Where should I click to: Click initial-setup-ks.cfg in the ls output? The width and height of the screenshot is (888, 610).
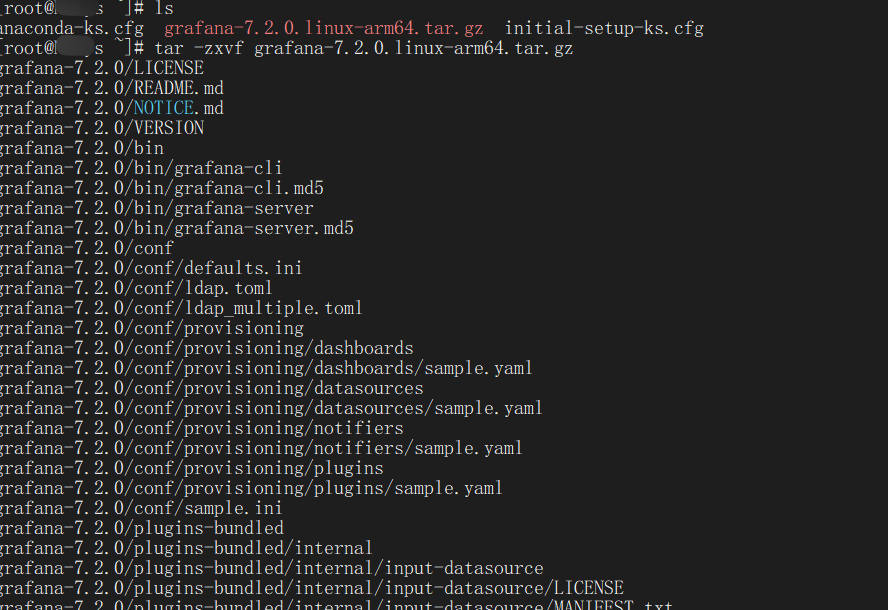coord(604,28)
